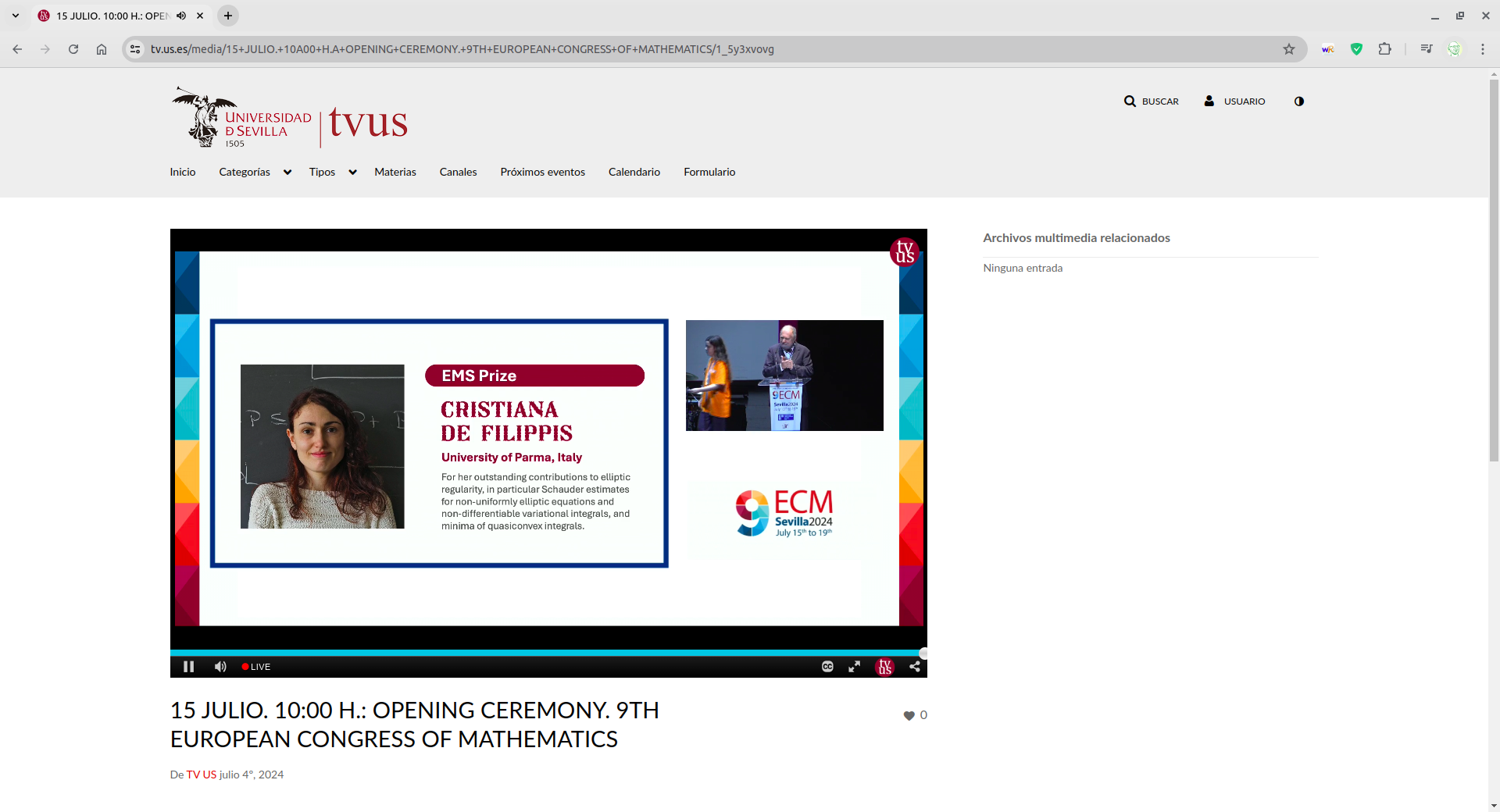Click the video progress bar
Image resolution: width=1500 pixels, height=812 pixels.
547,653
